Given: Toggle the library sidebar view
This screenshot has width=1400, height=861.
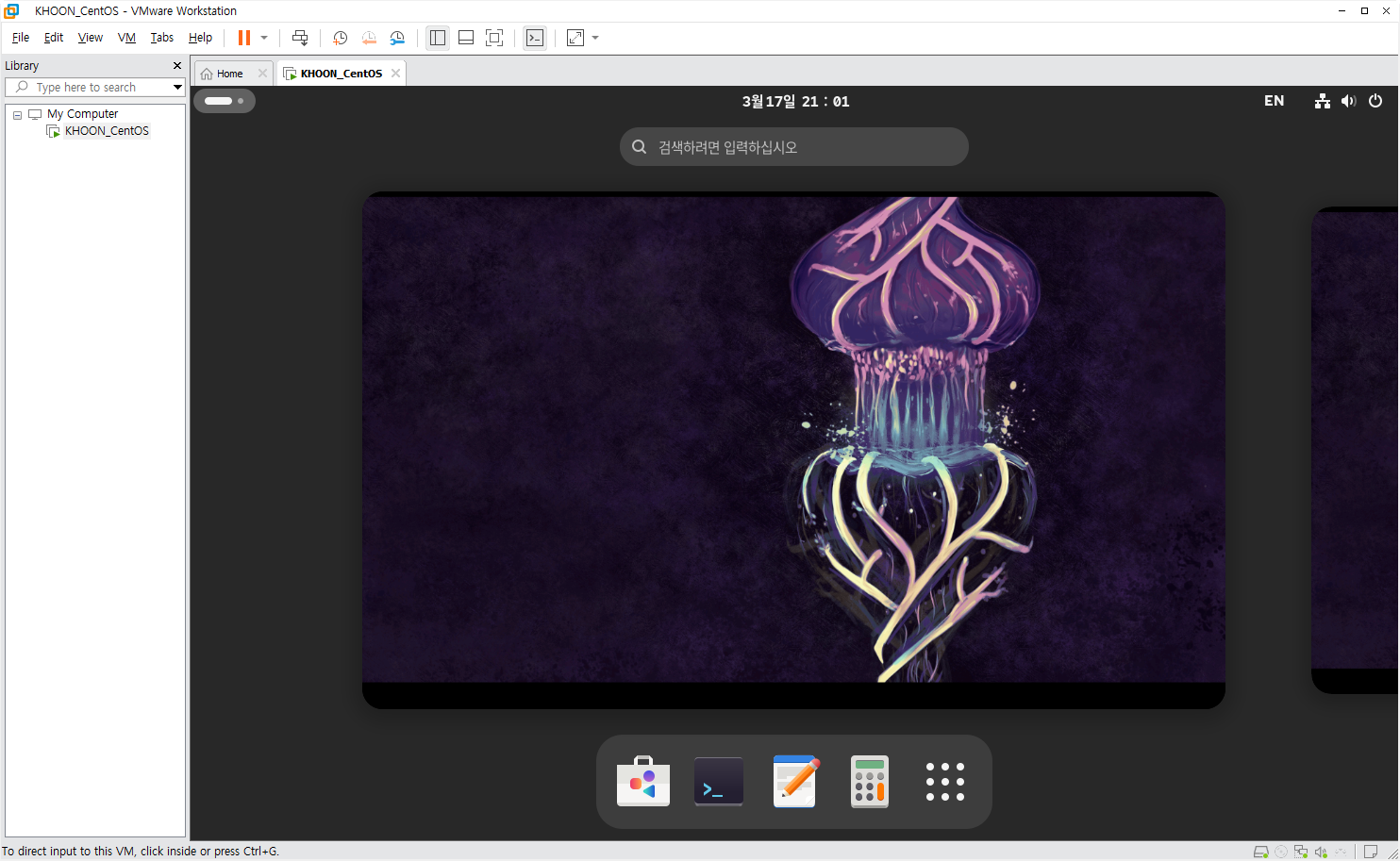Looking at the screenshot, I should pos(438,38).
